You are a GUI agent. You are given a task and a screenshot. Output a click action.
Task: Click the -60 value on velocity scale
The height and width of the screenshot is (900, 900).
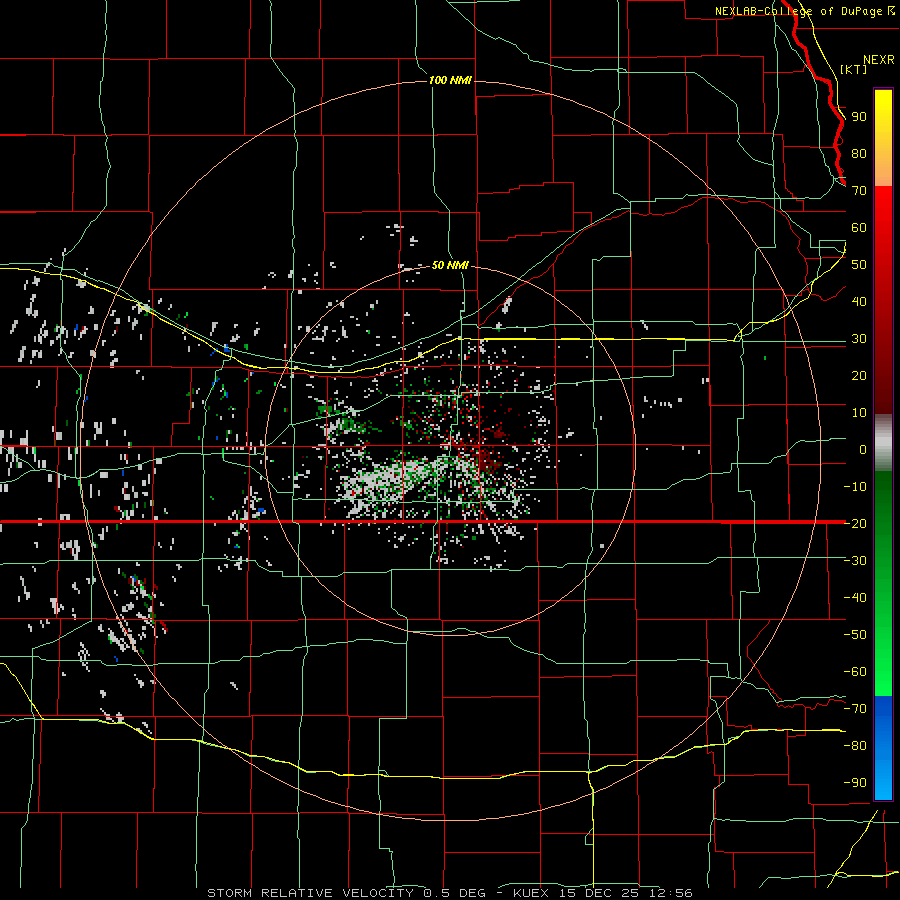coord(855,672)
